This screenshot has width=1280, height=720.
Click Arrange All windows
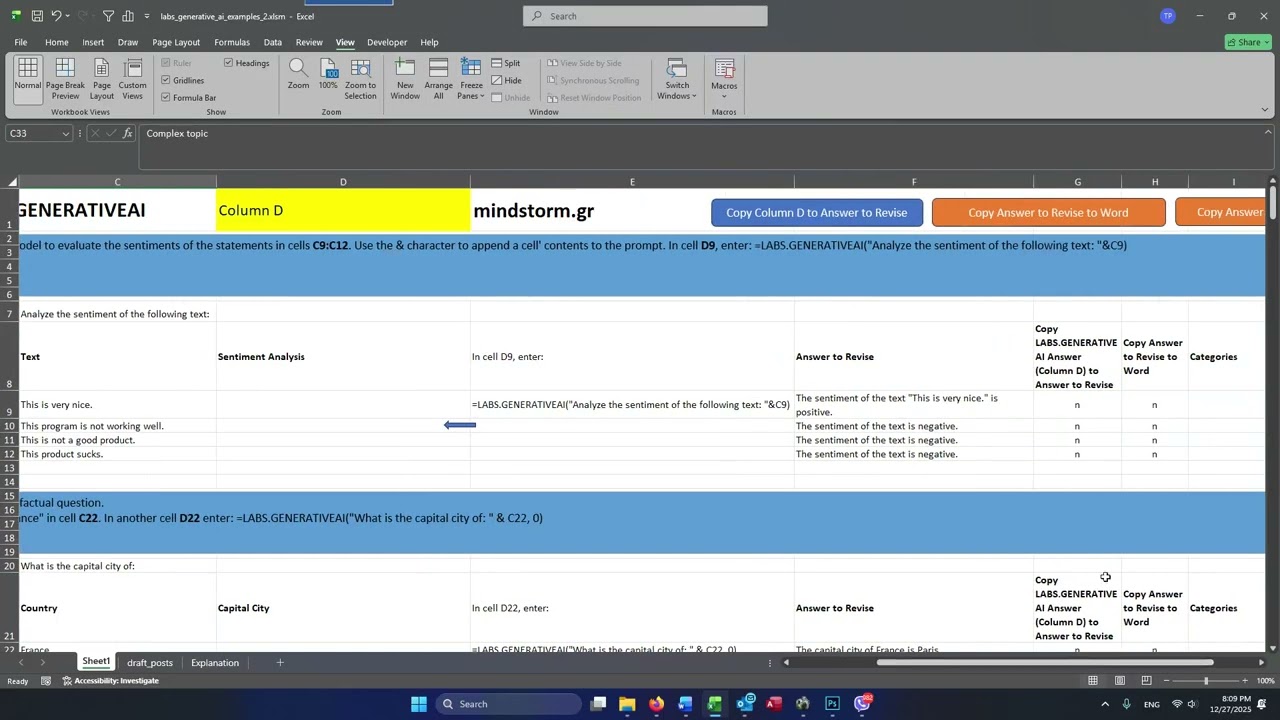438,79
